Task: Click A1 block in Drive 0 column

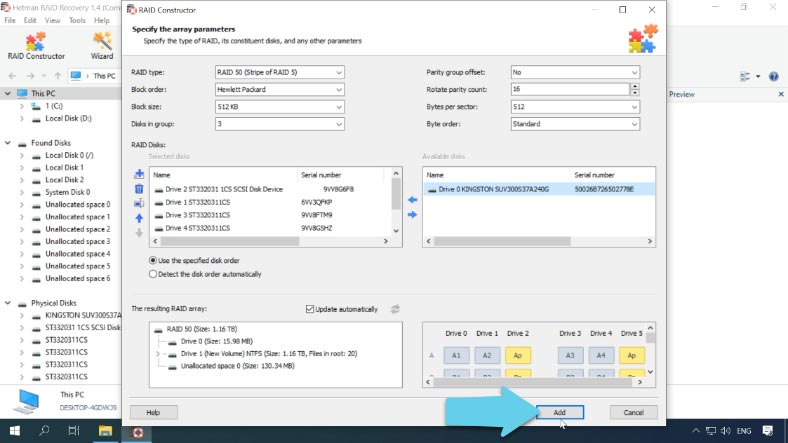Action: pyautogui.click(x=456, y=356)
